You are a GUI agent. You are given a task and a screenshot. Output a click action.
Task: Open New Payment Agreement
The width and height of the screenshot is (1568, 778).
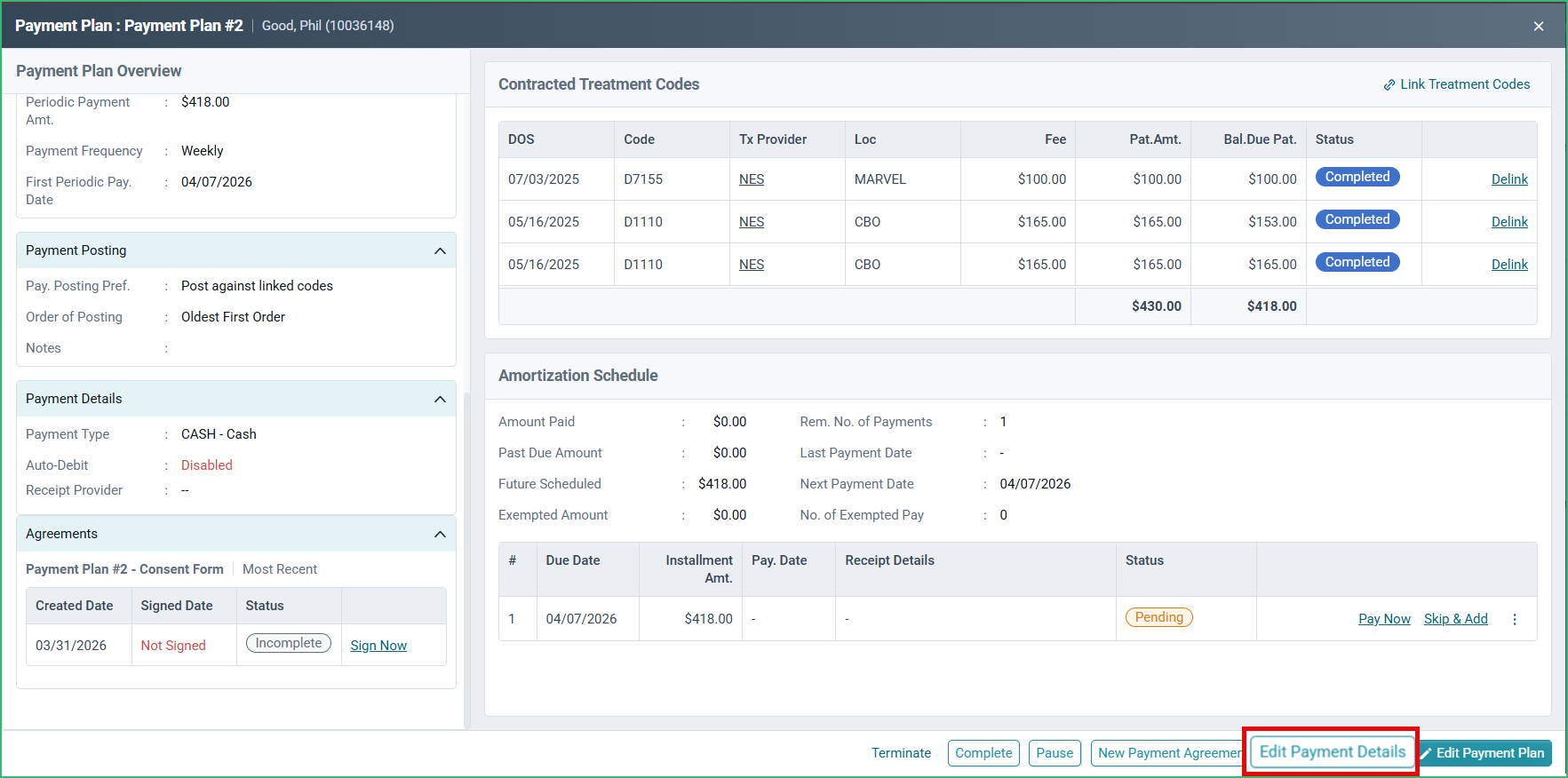pos(1166,753)
